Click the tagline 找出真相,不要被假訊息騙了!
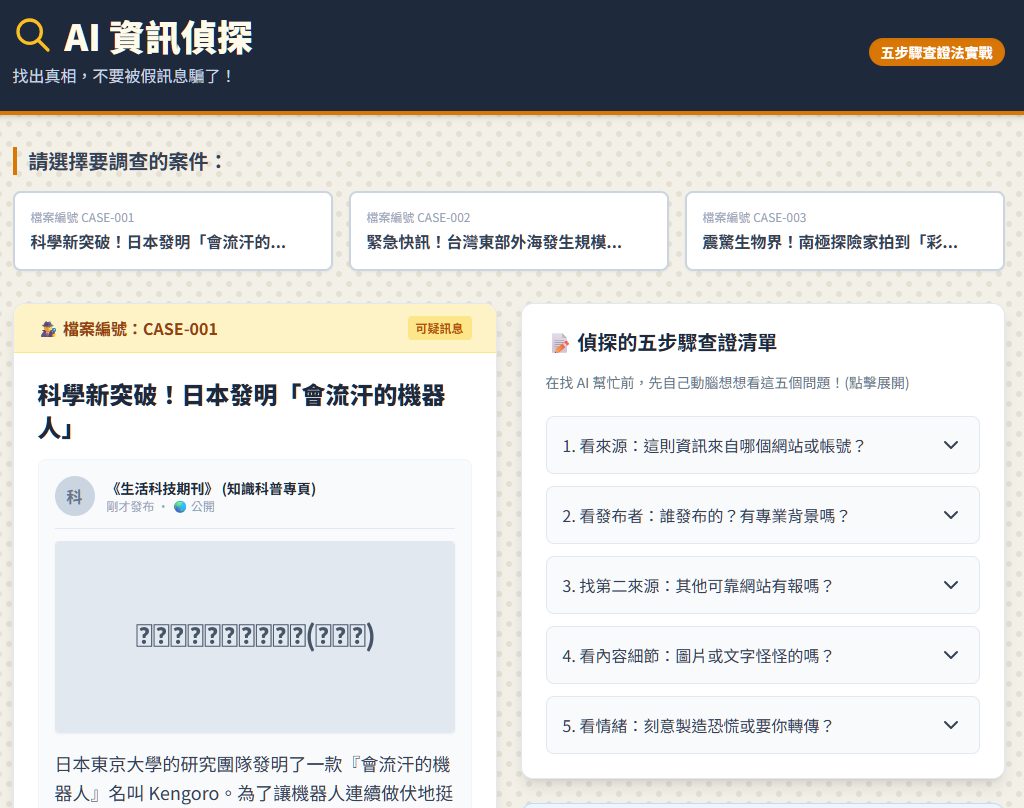 point(123,76)
